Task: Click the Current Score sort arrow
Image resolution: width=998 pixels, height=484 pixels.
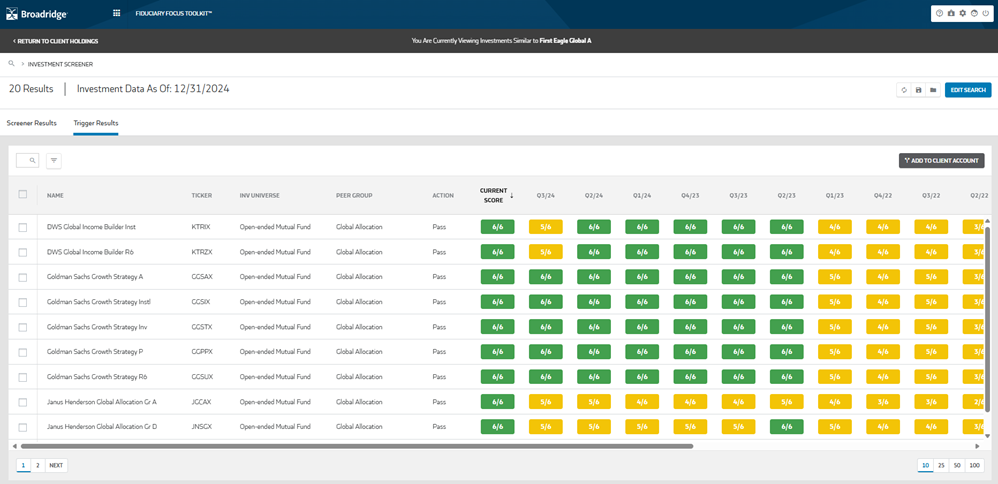Action: point(512,195)
